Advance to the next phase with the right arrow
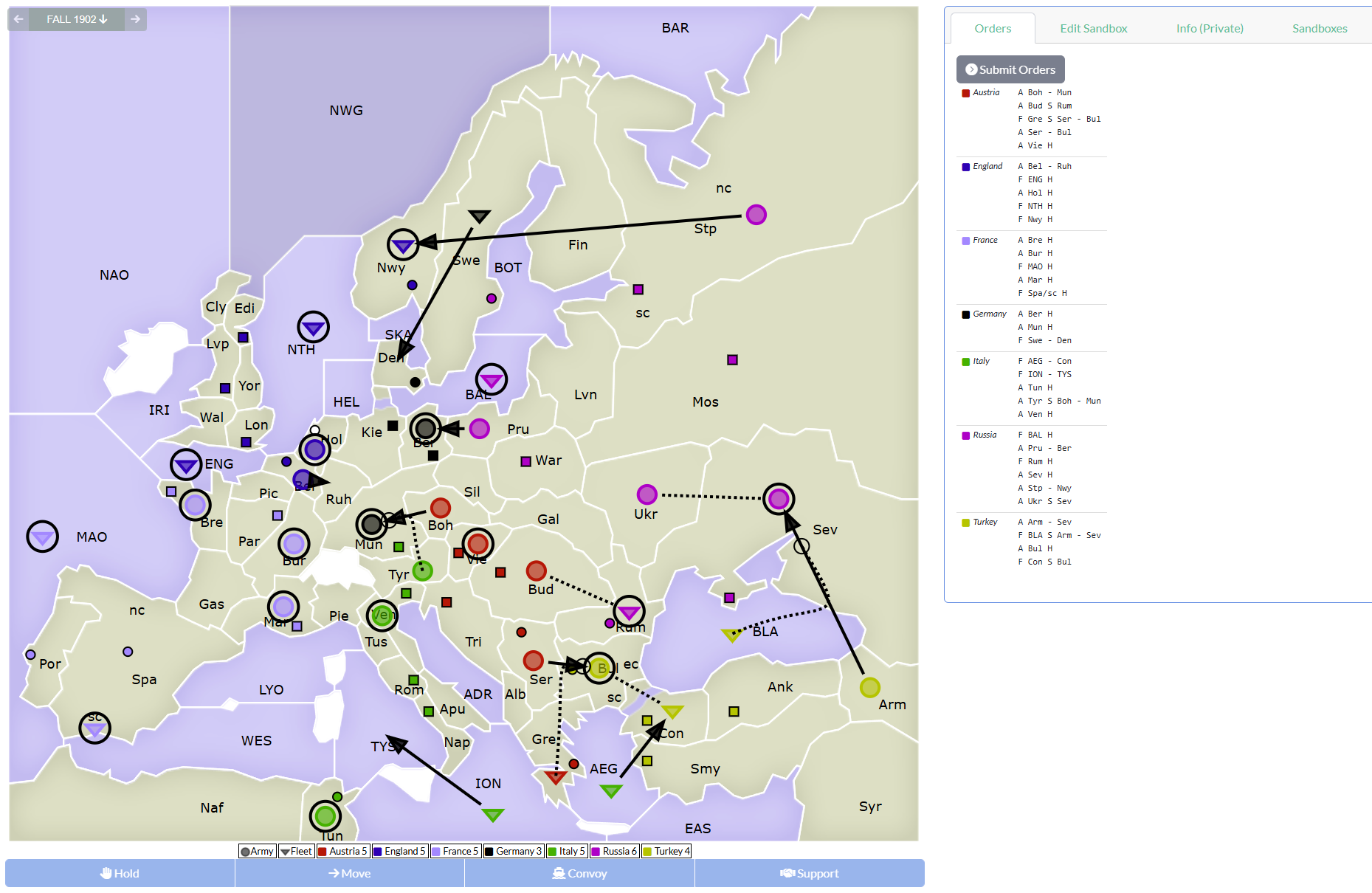The image size is (1372, 893). tap(136, 19)
